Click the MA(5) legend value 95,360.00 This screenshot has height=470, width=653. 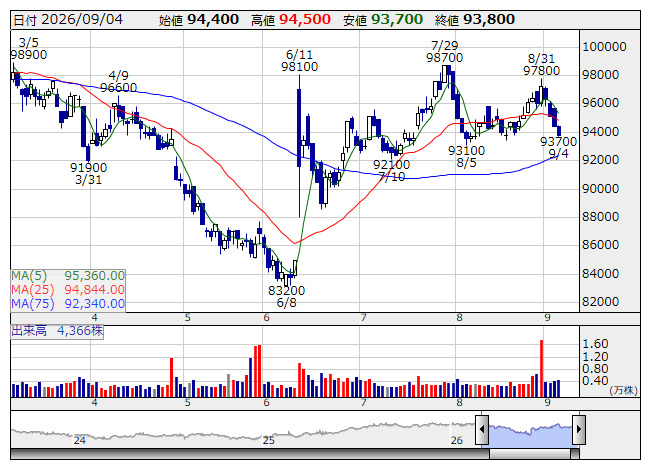click(95, 276)
